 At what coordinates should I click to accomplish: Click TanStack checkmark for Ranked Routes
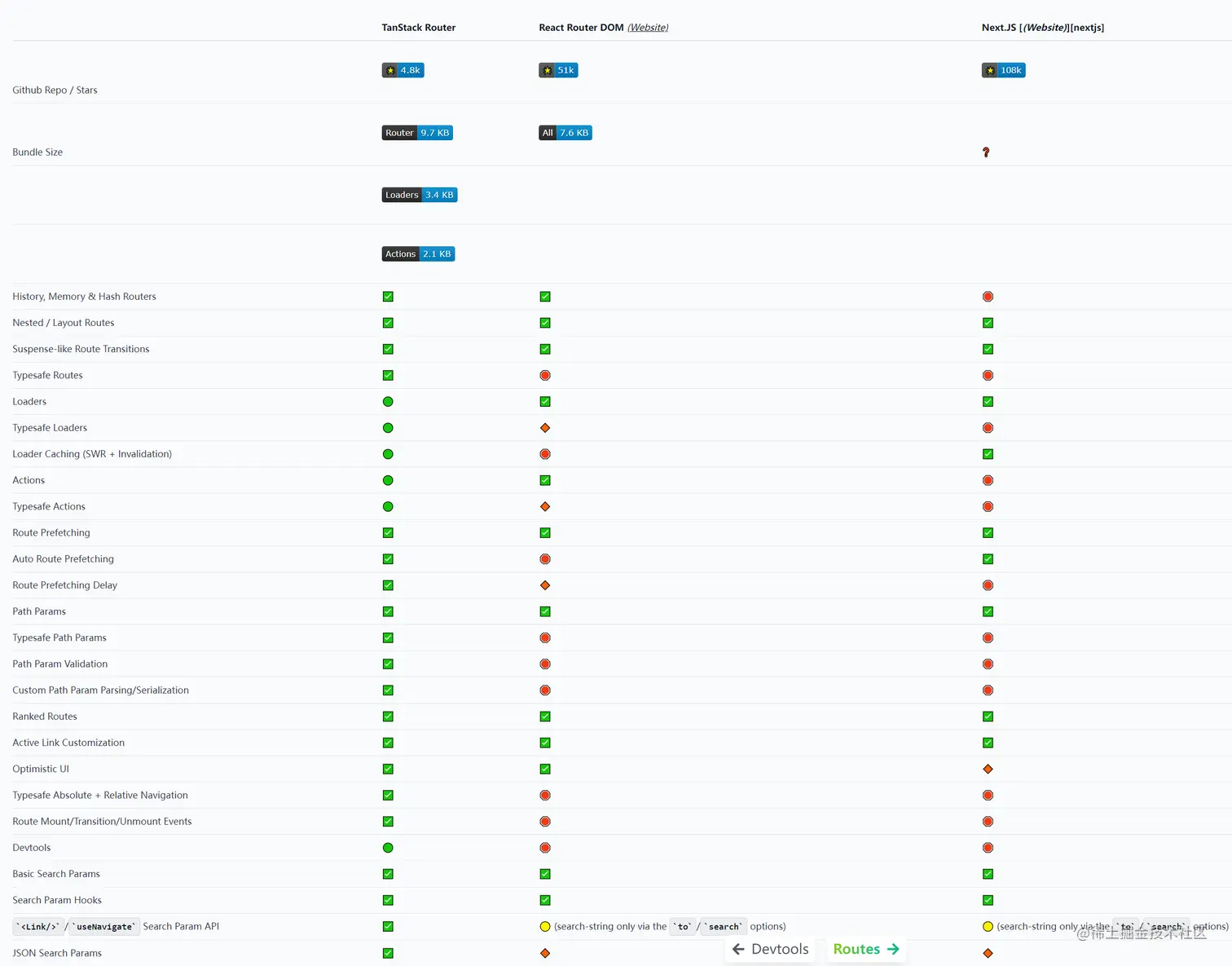[x=388, y=717]
